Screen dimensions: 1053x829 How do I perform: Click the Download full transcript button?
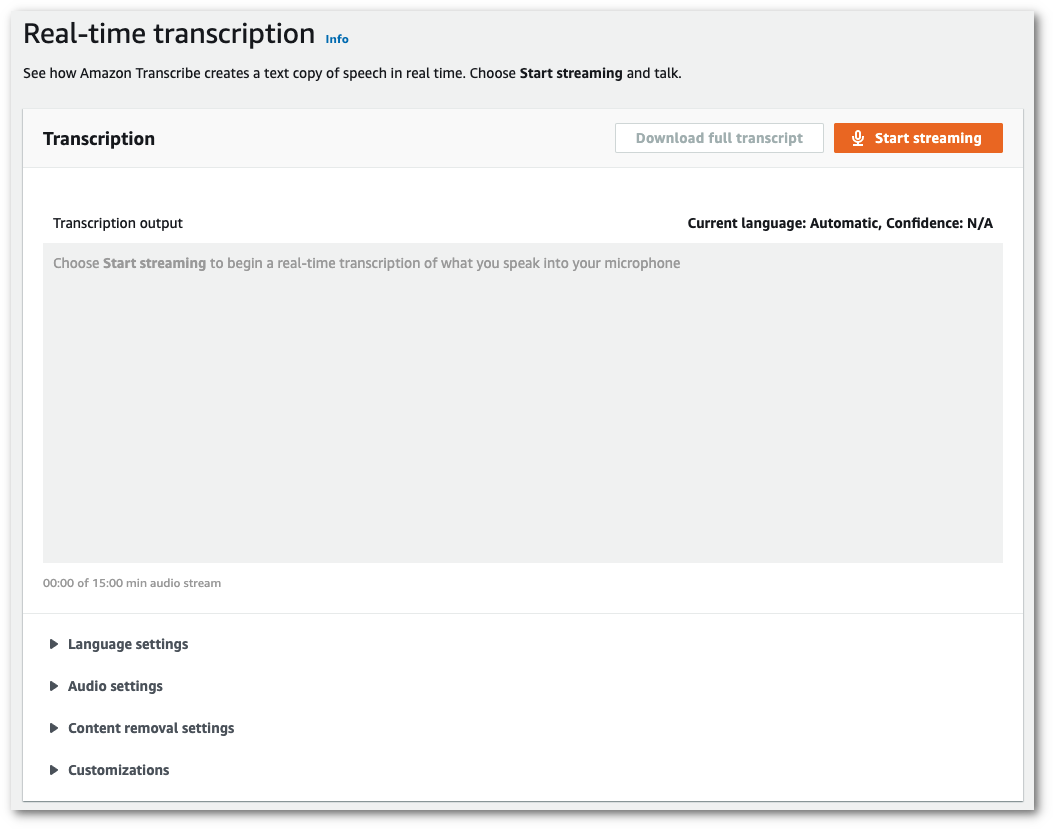click(x=719, y=137)
